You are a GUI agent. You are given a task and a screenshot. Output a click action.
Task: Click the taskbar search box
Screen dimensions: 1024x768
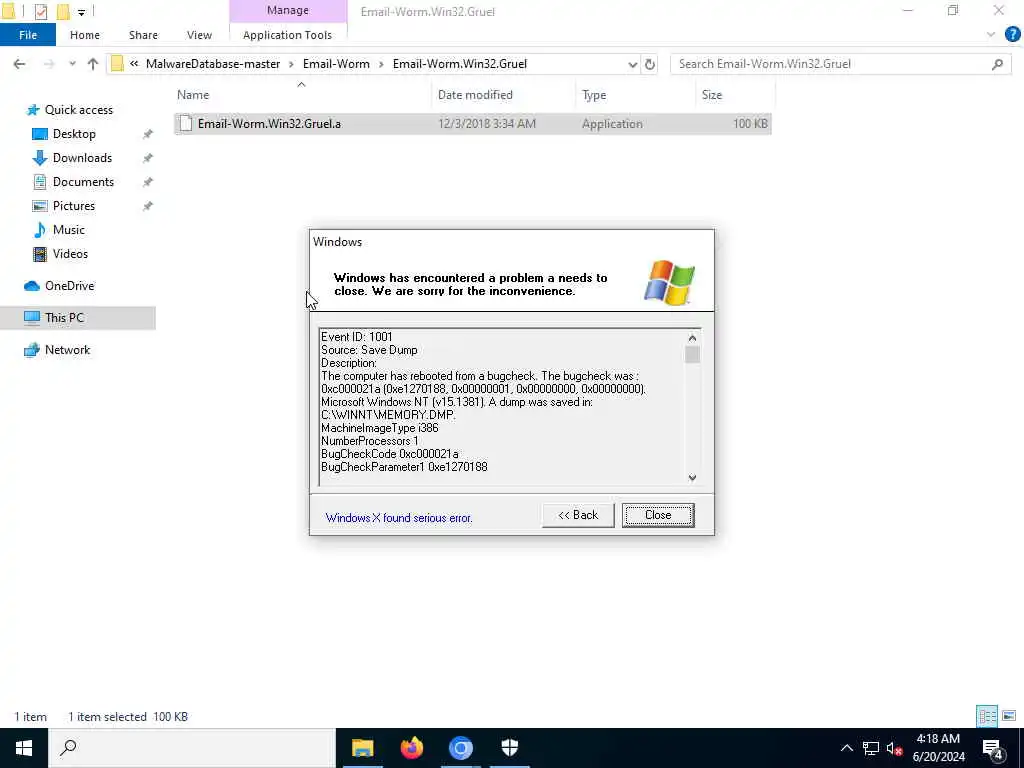click(192, 748)
